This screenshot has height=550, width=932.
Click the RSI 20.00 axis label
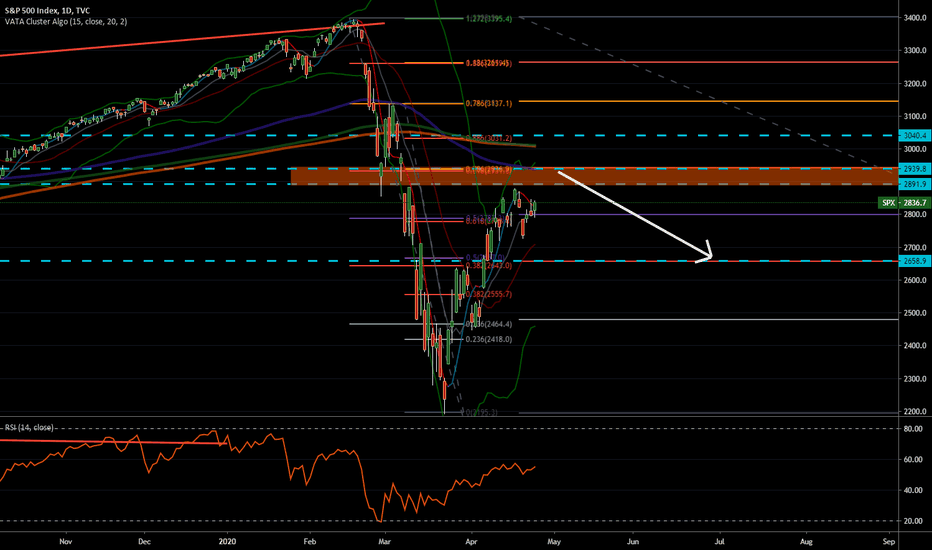point(914,521)
